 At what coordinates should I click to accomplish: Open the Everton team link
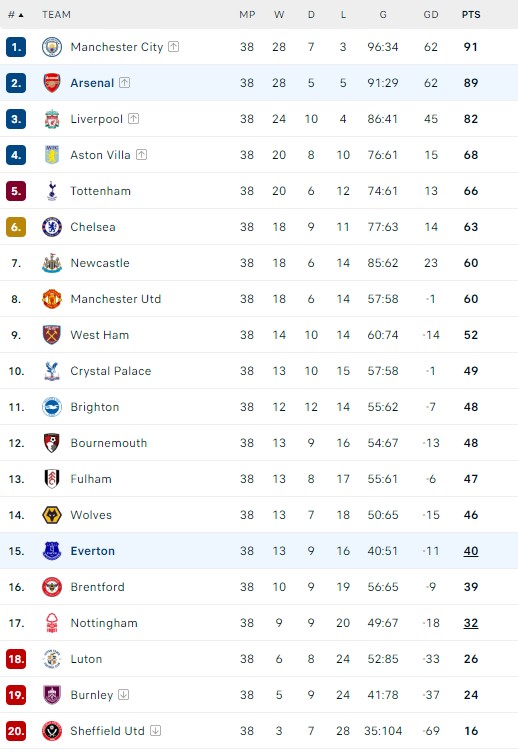tap(93, 551)
